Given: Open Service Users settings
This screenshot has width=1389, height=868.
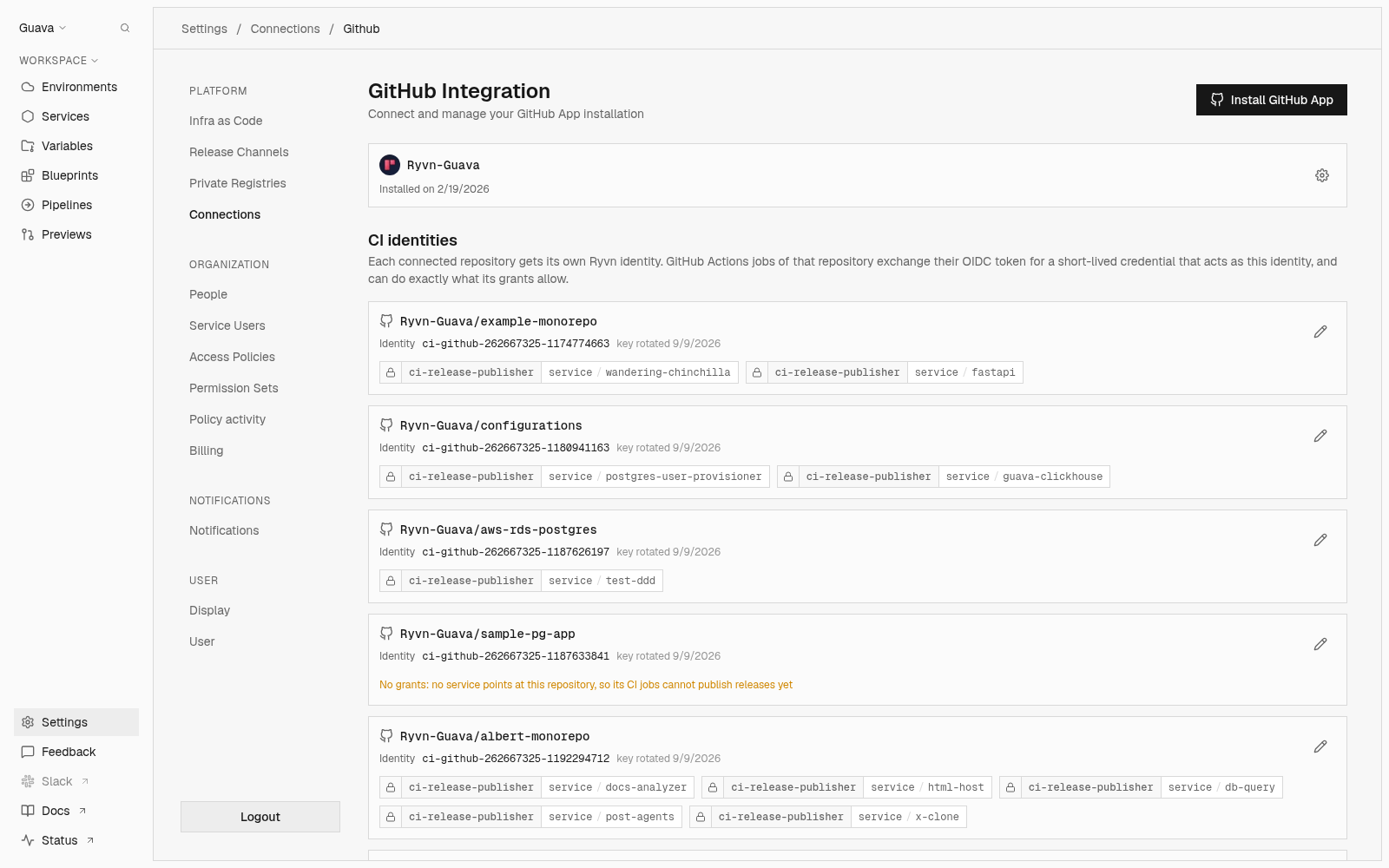Looking at the screenshot, I should click(x=227, y=325).
